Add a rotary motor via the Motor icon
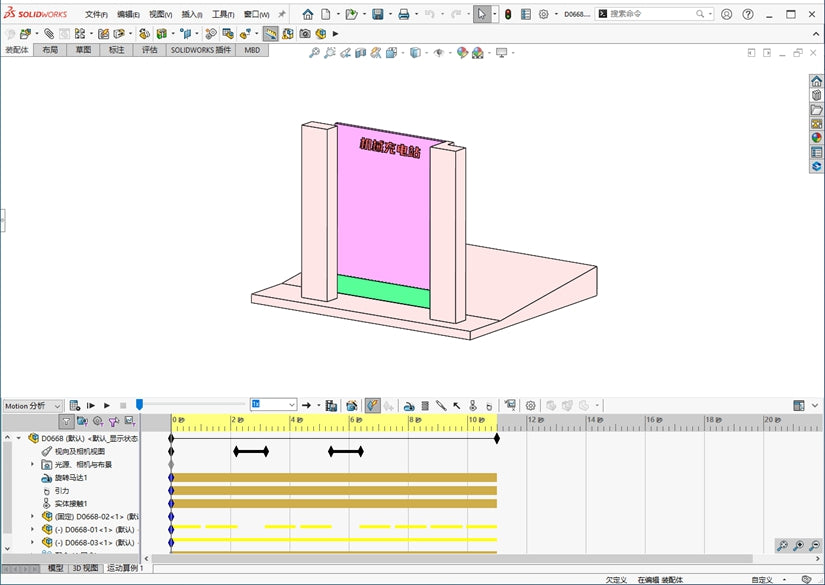825x585 pixels. pyautogui.click(x=409, y=406)
